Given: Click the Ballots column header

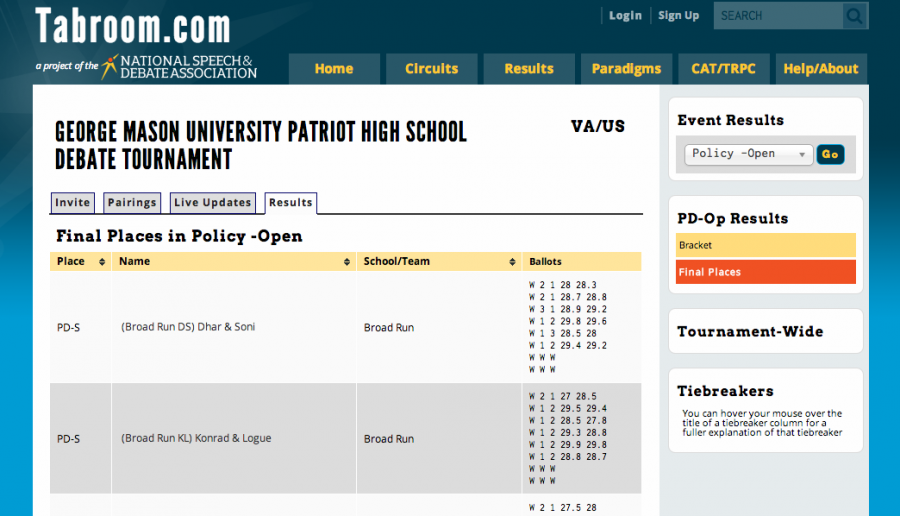Looking at the screenshot, I should 581,262.
